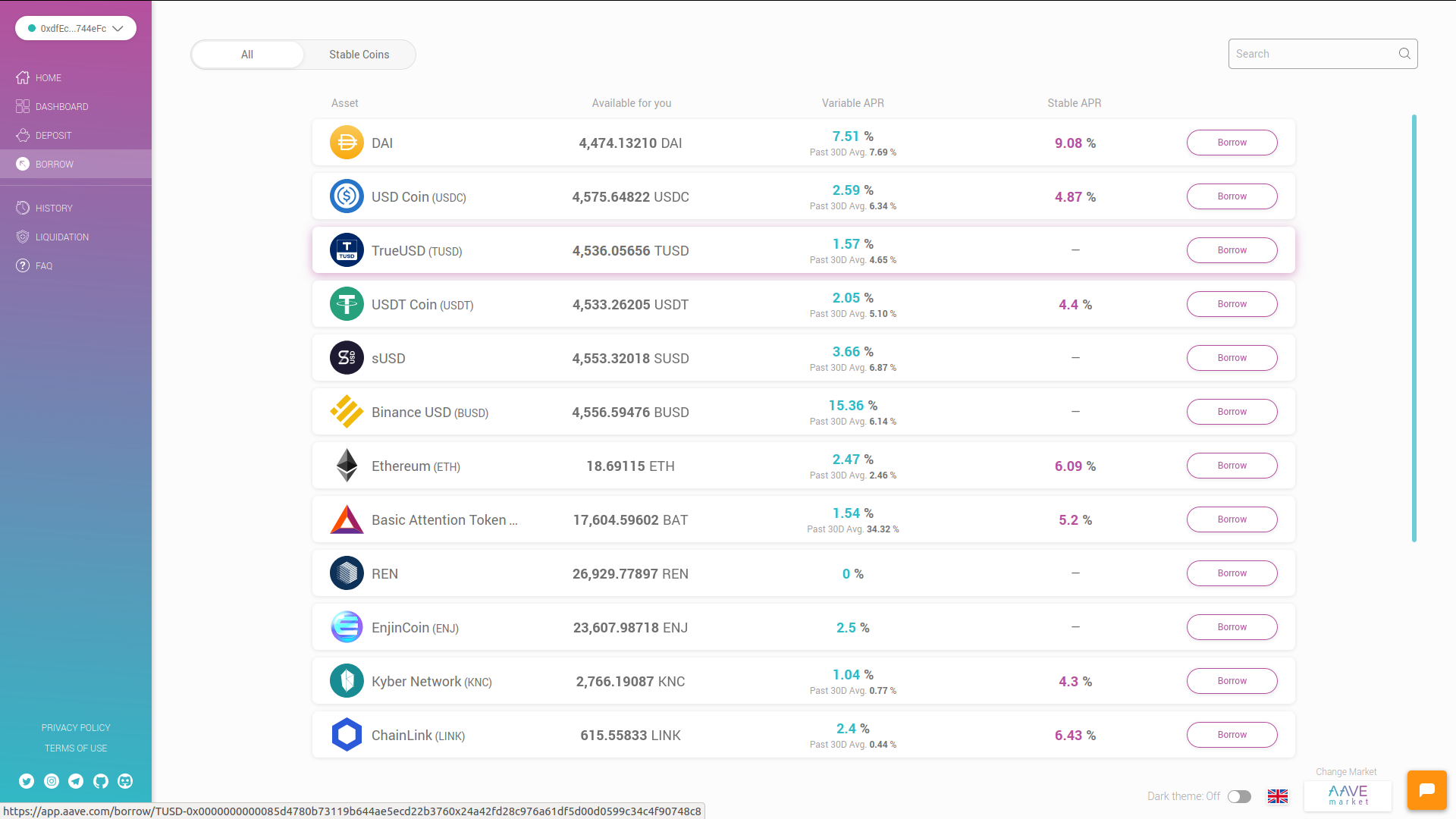
Task: Open HISTORY in the sidebar menu
Action: pos(54,209)
